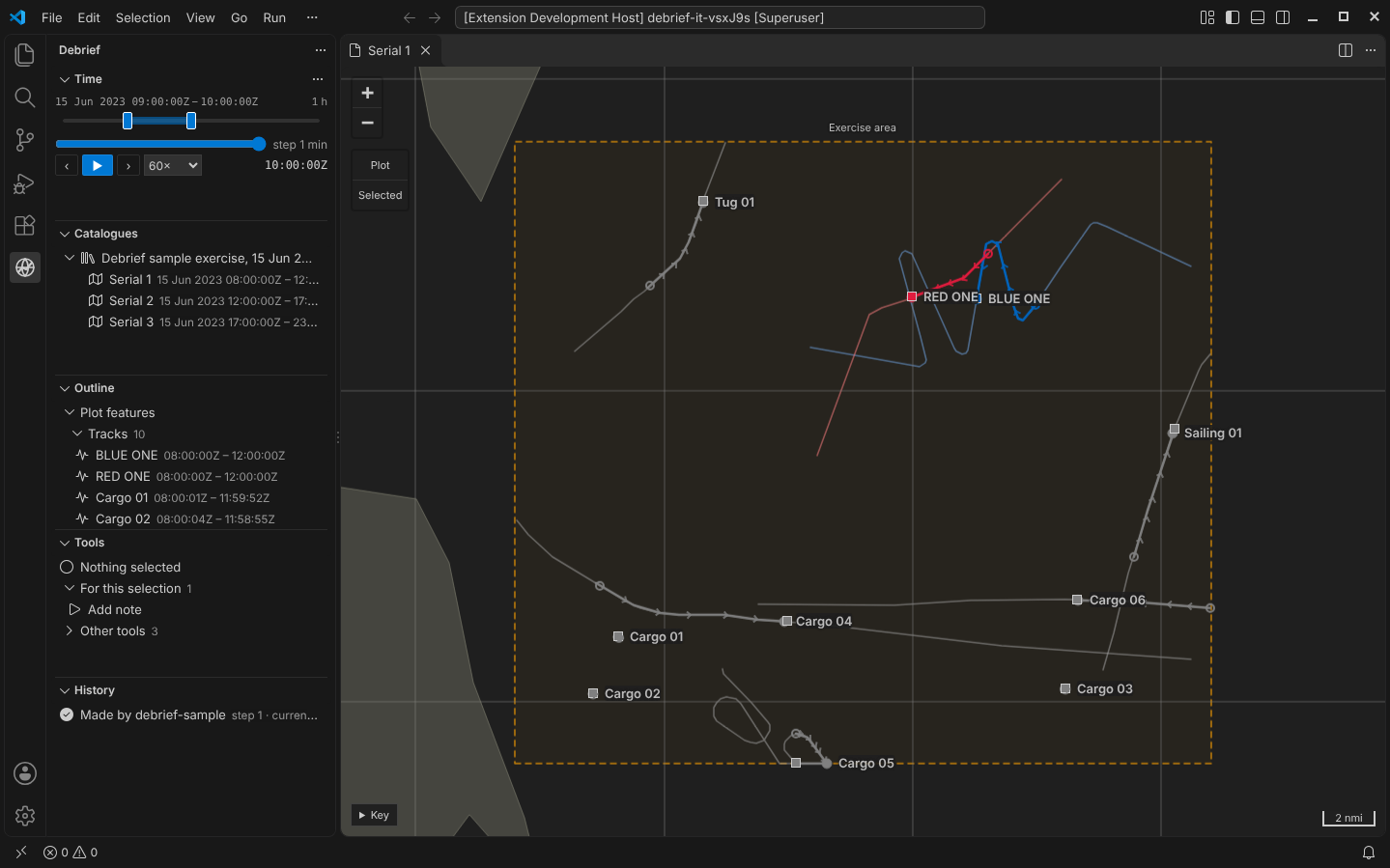
Task: Split the editor right
Action: point(1346,50)
